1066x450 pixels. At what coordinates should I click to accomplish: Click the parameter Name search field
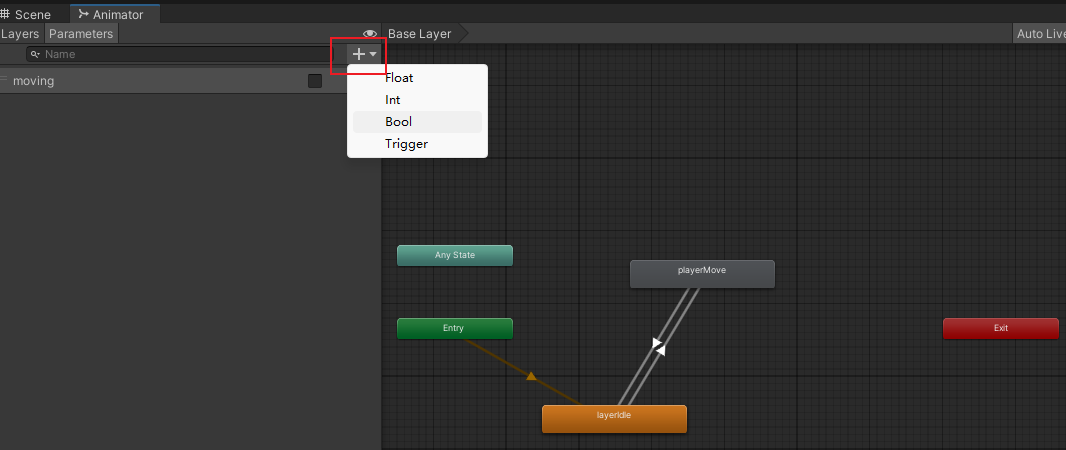(x=180, y=54)
